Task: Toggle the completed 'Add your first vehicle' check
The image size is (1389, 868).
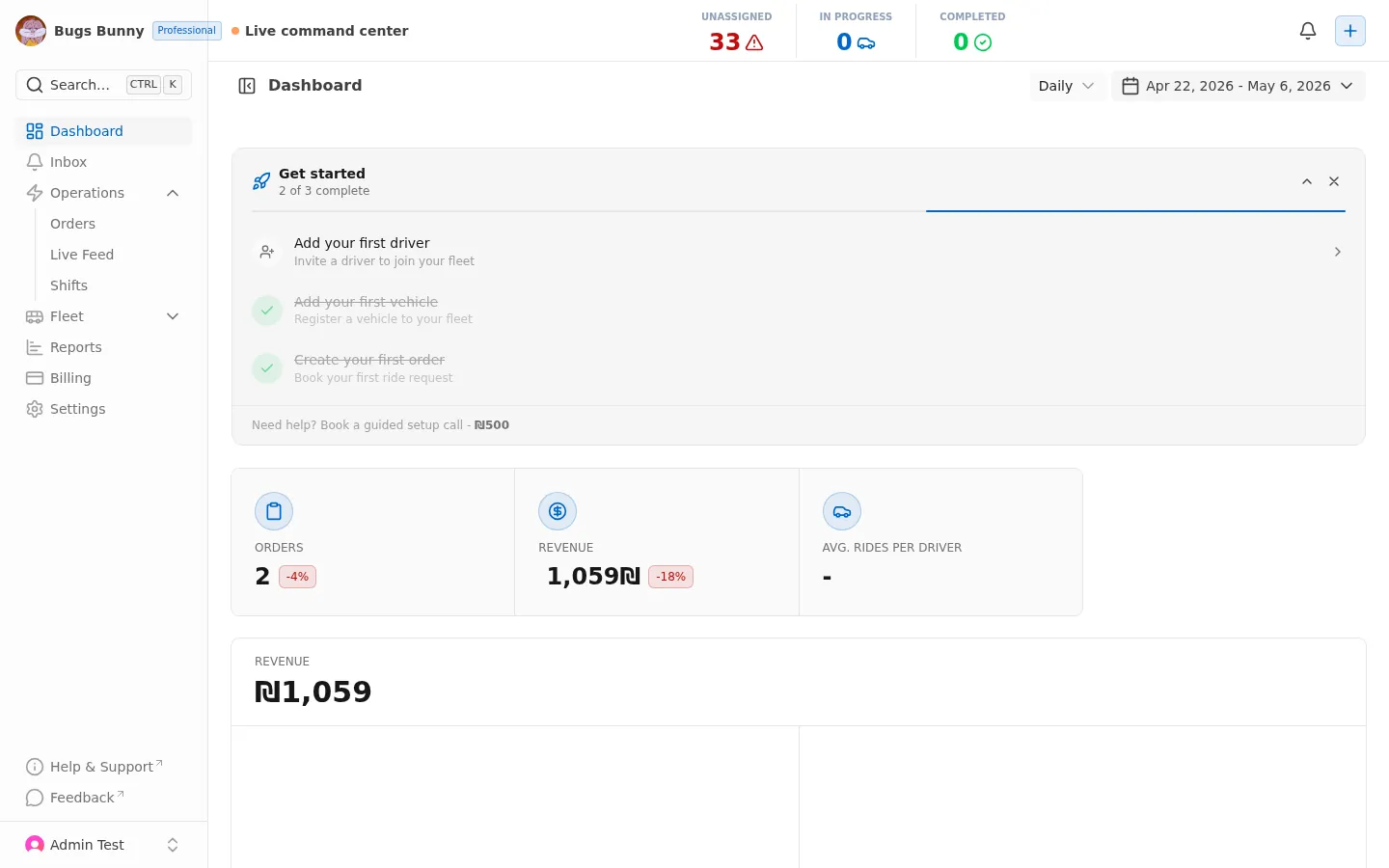Action: click(x=267, y=311)
